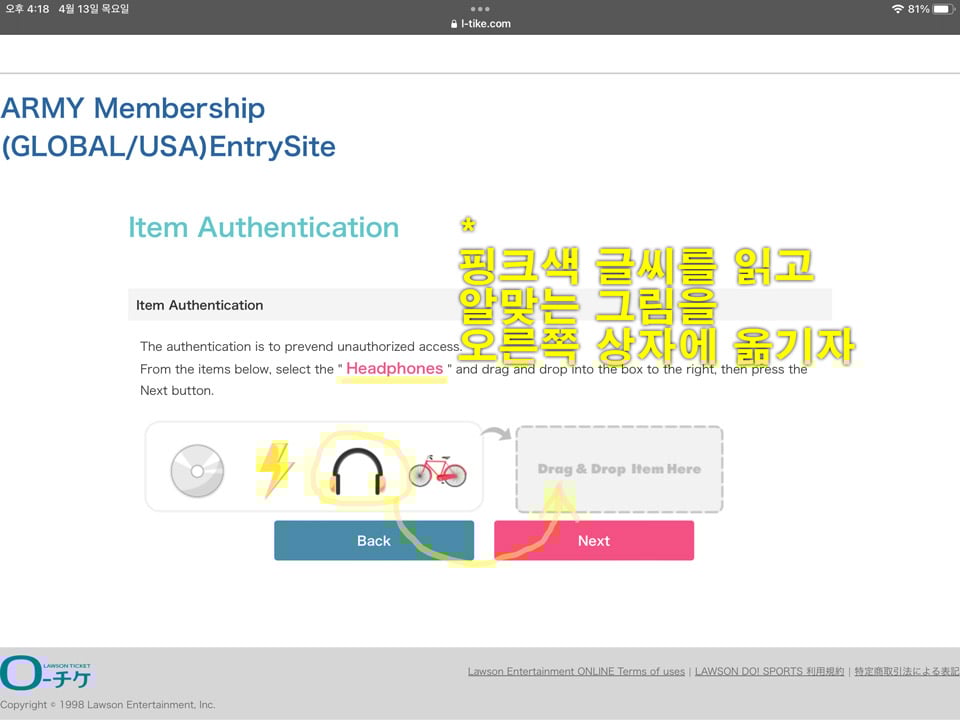The image size is (960, 720).
Task: Select the CD disc item icon
Action: 196,470
